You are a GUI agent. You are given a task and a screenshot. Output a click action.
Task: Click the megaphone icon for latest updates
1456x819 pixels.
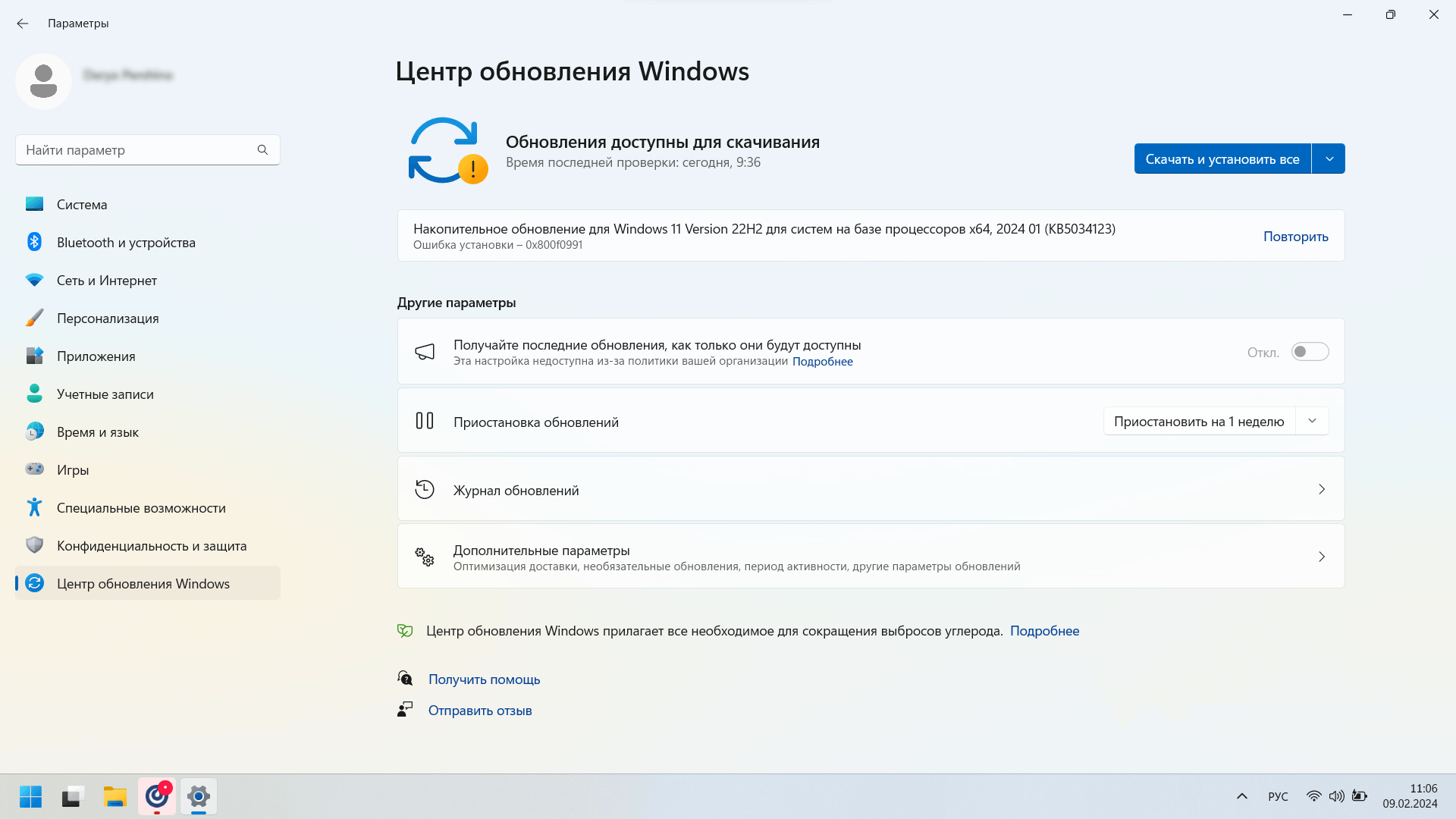coord(425,351)
